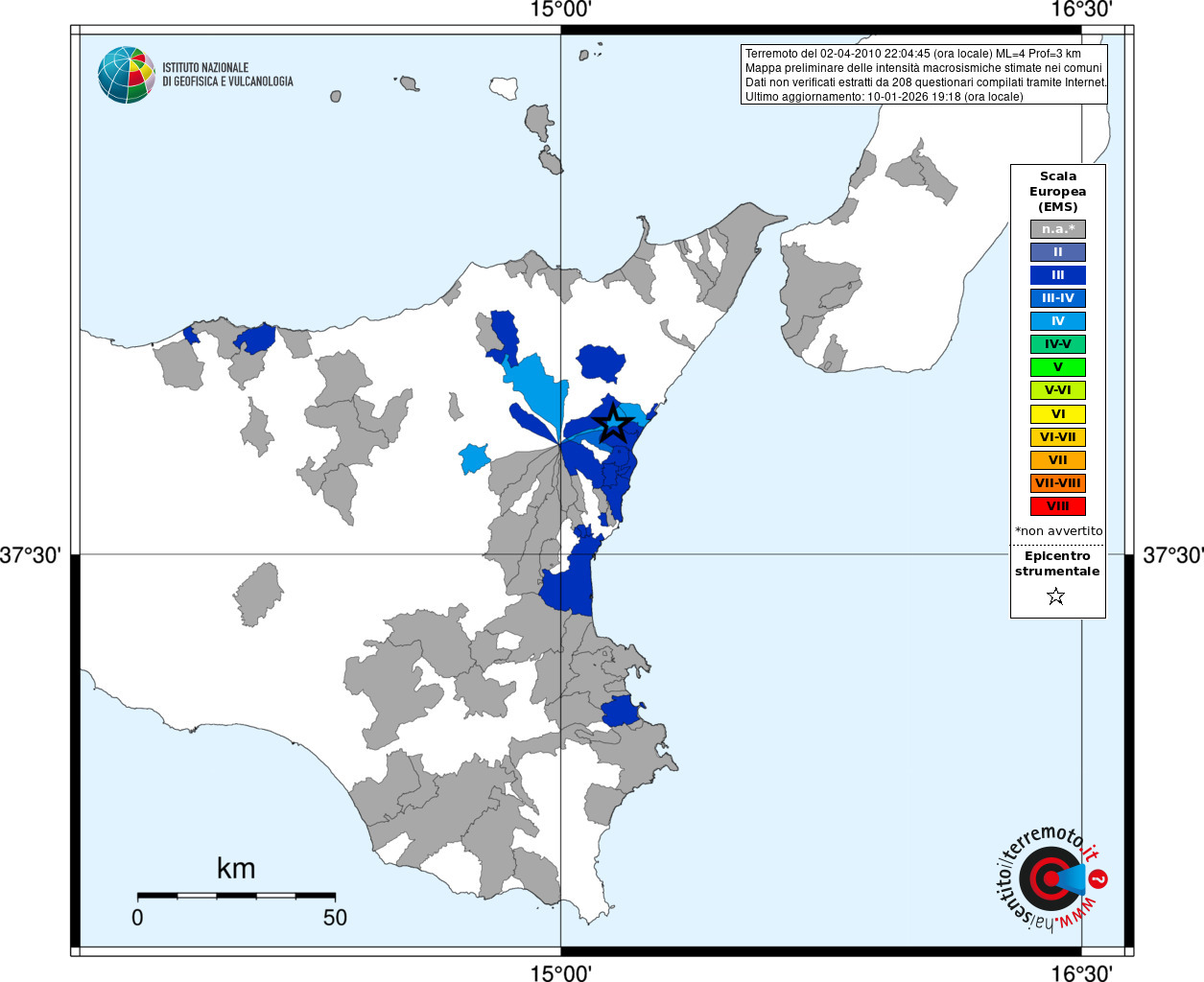This screenshot has width=1204, height=982.
Task: Select the n.a.* gray legend swatch
Action: [1058, 229]
